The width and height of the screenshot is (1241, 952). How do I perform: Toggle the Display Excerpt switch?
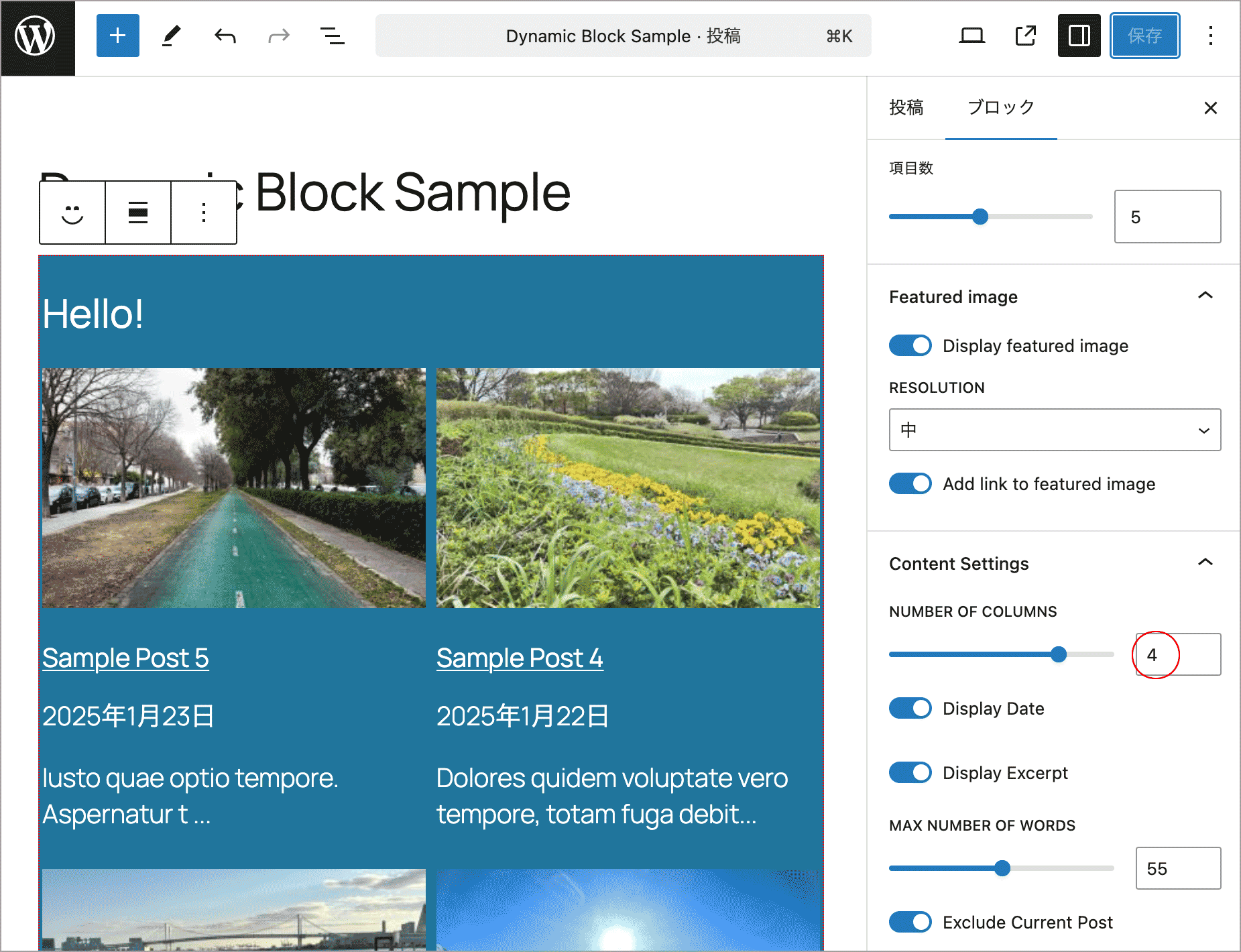point(910,773)
